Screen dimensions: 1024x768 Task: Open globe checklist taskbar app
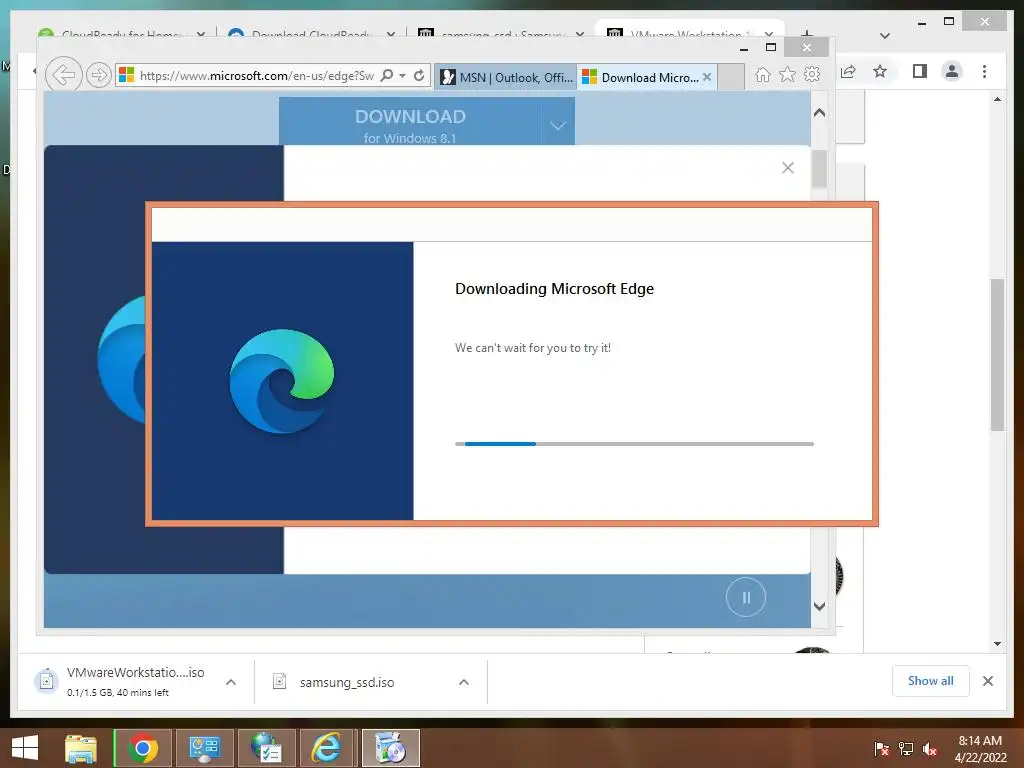[266, 748]
